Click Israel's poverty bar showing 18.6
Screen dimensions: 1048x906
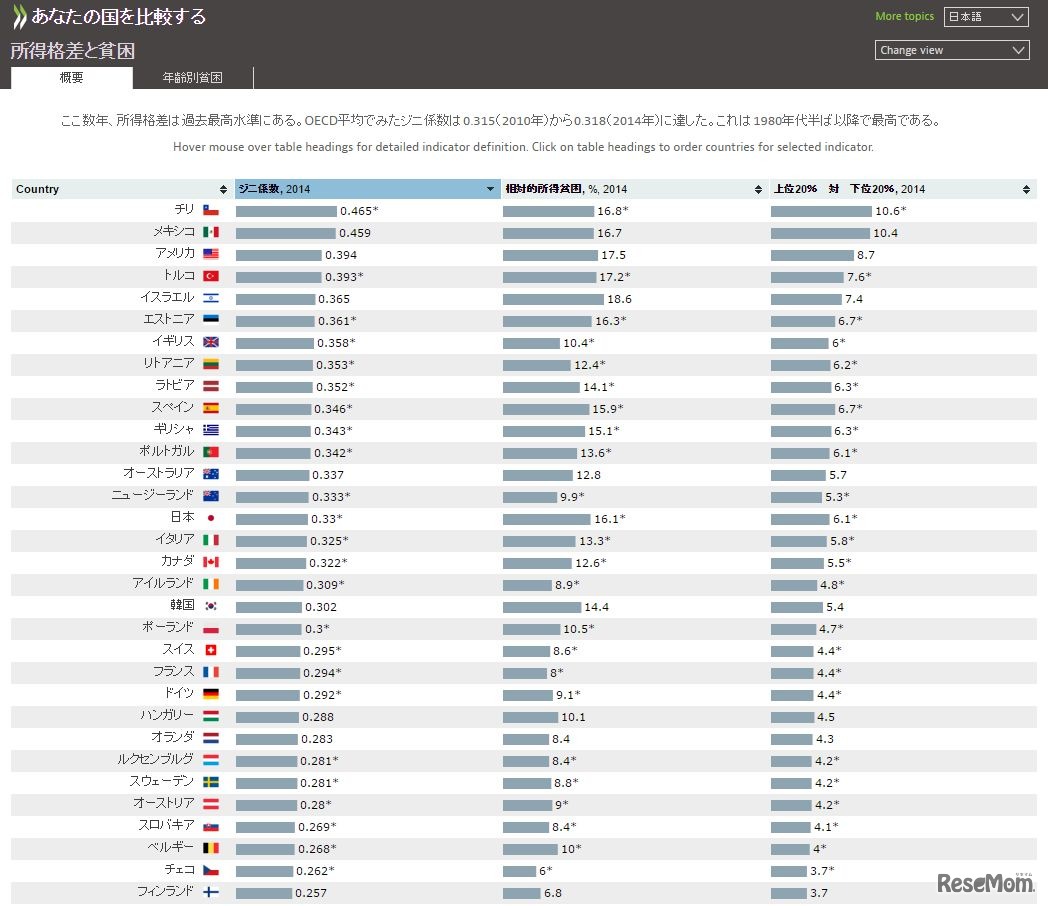(x=553, y=299)
